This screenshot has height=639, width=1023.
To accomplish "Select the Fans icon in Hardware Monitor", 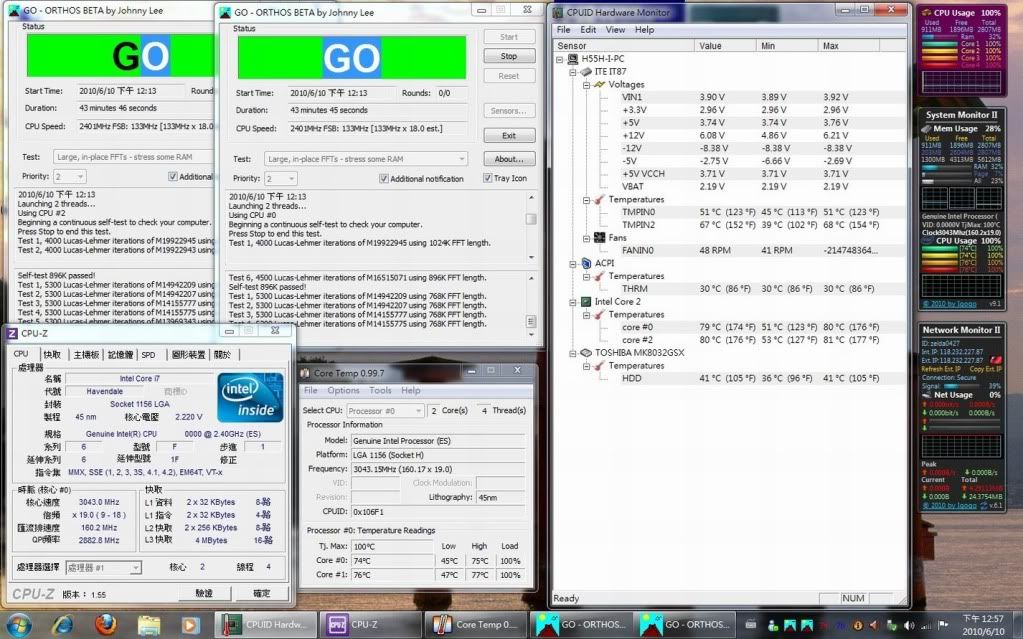I will click(599, 237).
